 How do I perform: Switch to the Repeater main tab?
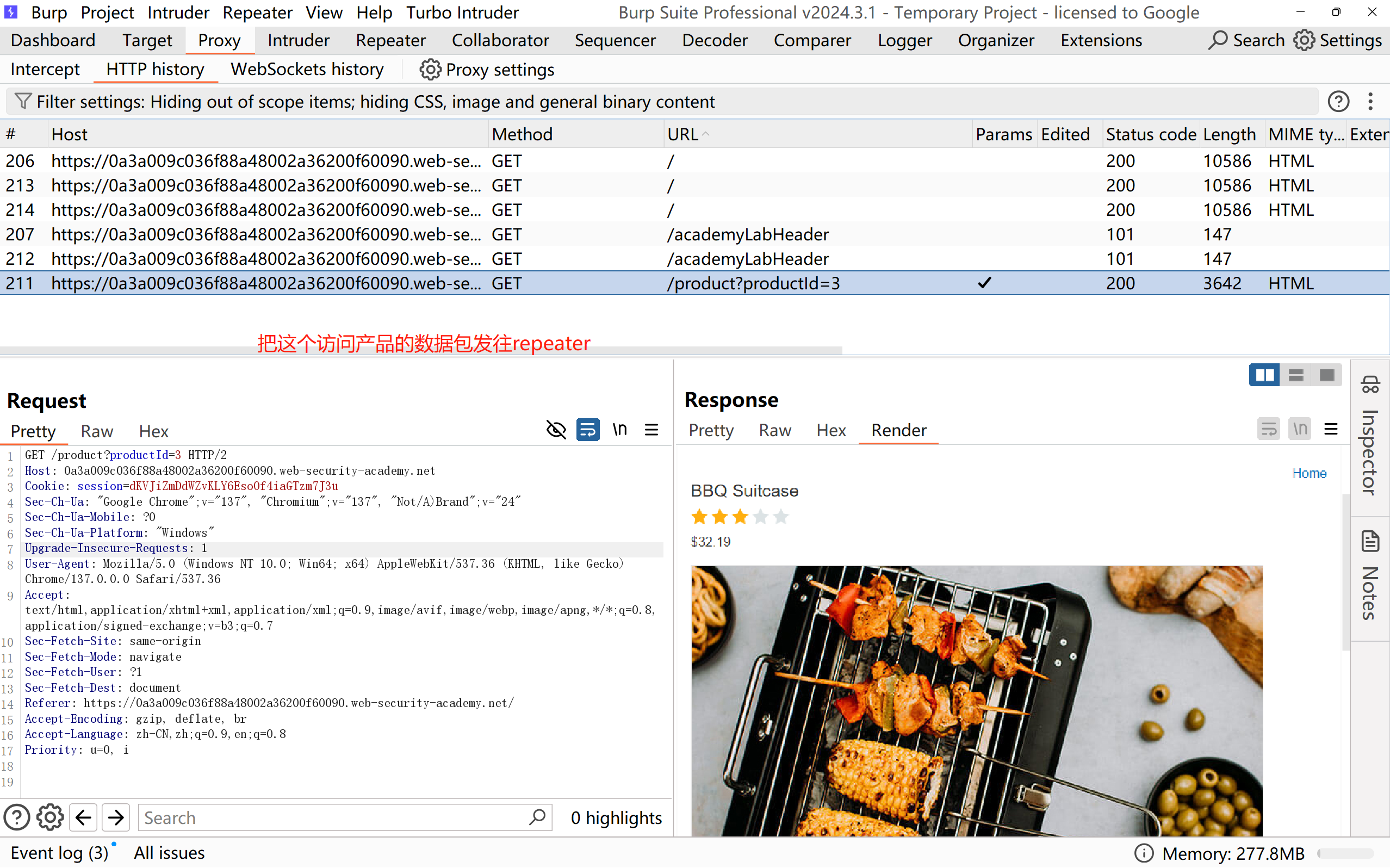click(x=390, y=40)
